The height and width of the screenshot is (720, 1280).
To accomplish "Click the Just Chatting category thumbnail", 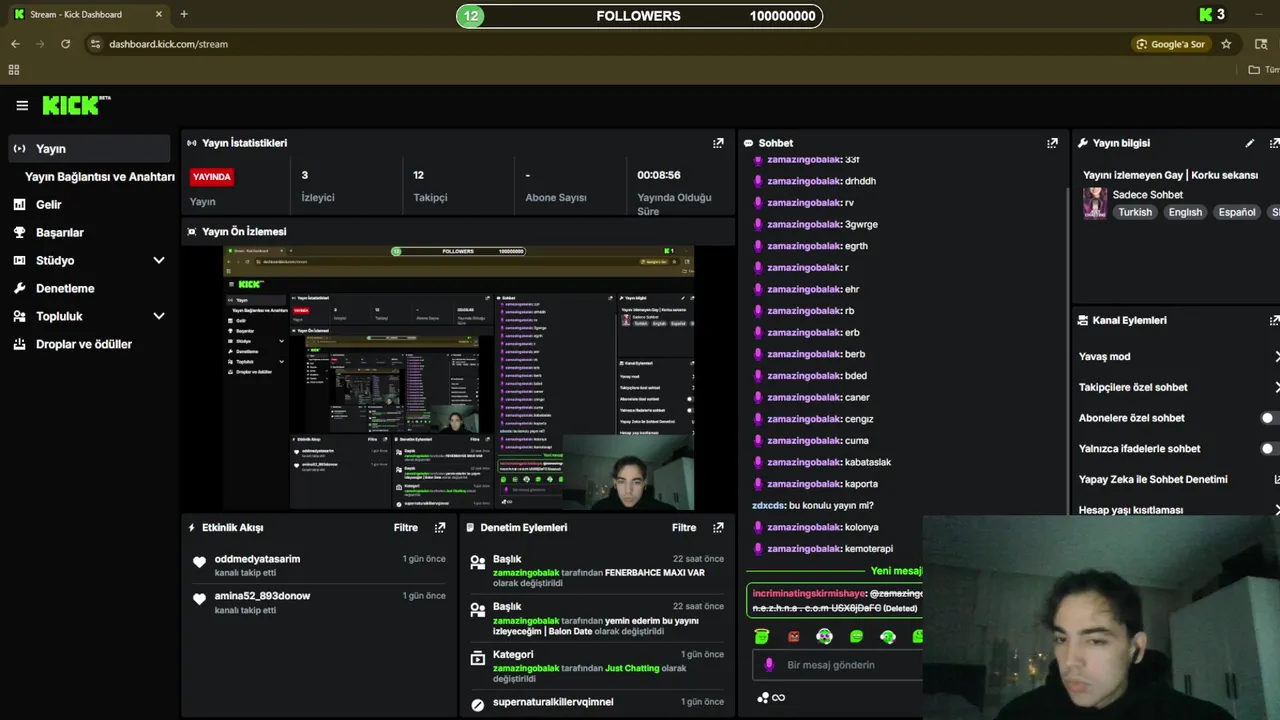I will click(x=1095, y=203).
